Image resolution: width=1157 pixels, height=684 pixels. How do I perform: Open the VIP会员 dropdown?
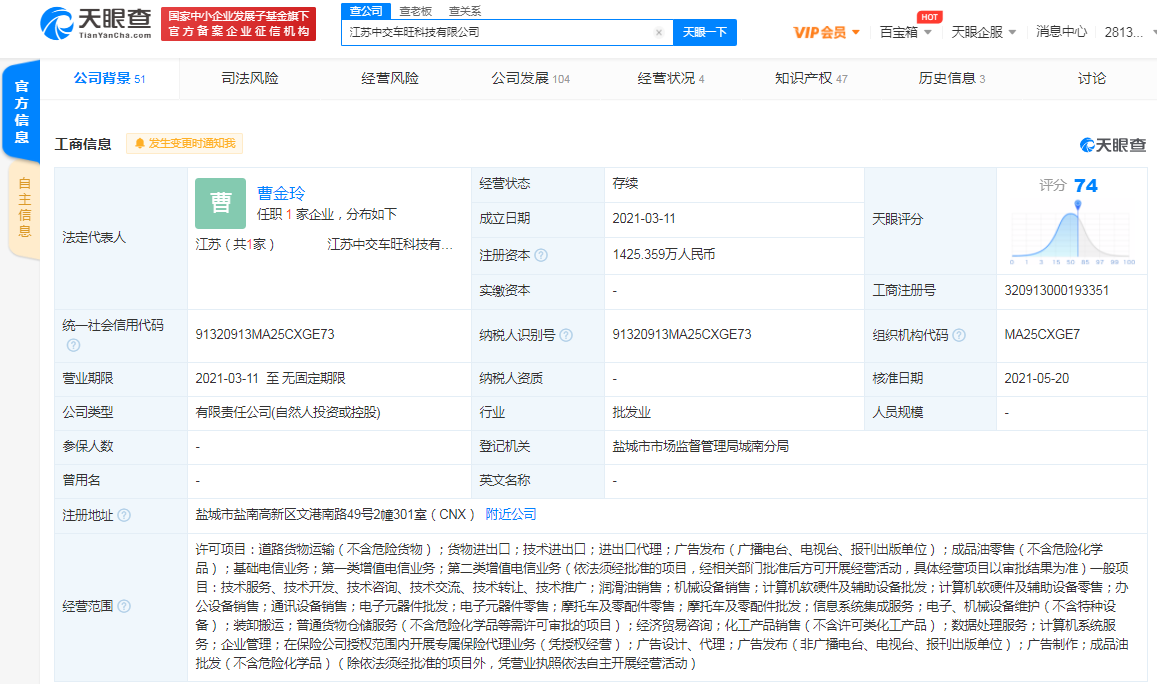[826, 31]
